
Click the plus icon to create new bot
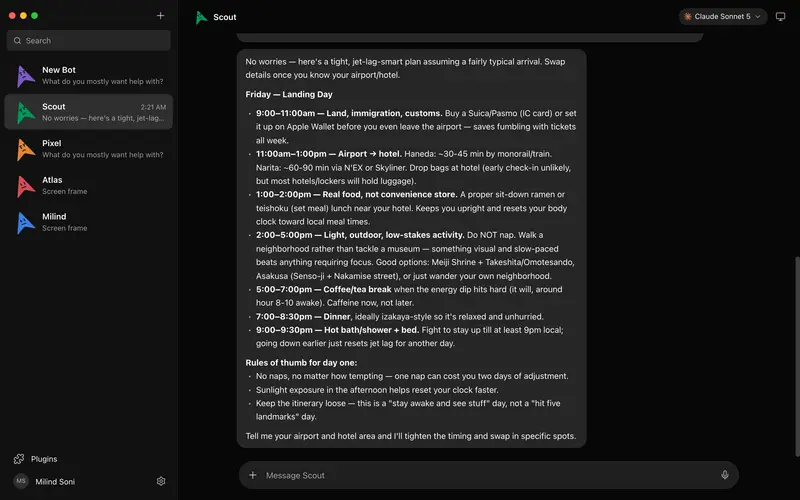coord(160,15)
